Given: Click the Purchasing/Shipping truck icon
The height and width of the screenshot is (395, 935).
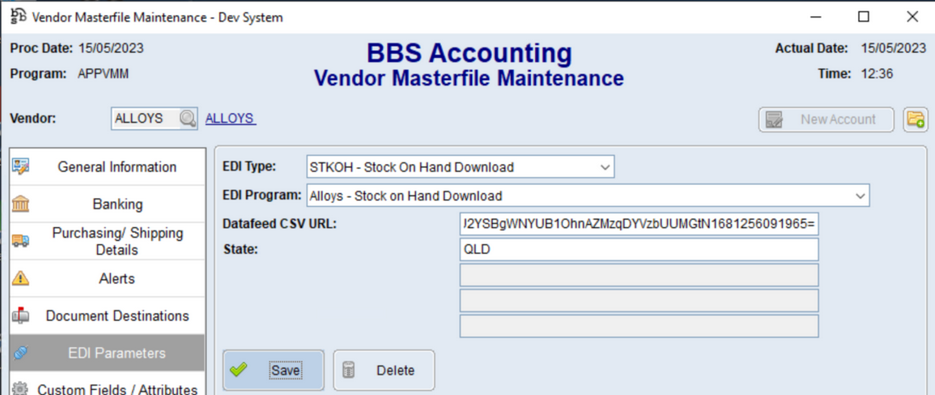Looking at the screenshot, I should pyautogui.click(x=20, y=240).
